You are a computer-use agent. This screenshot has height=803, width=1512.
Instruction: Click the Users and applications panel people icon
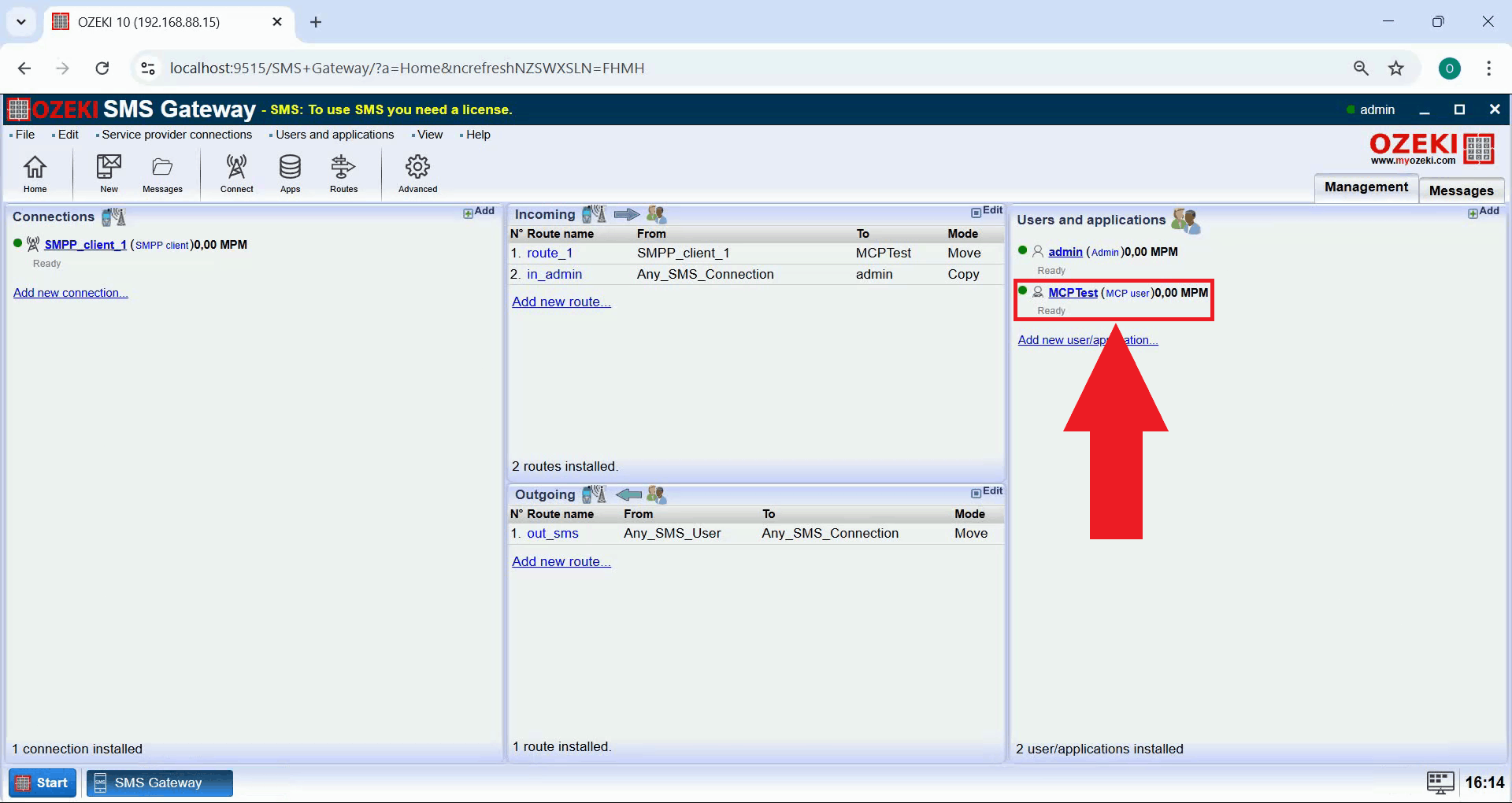pyautogui.click(x=1185, y=220)
